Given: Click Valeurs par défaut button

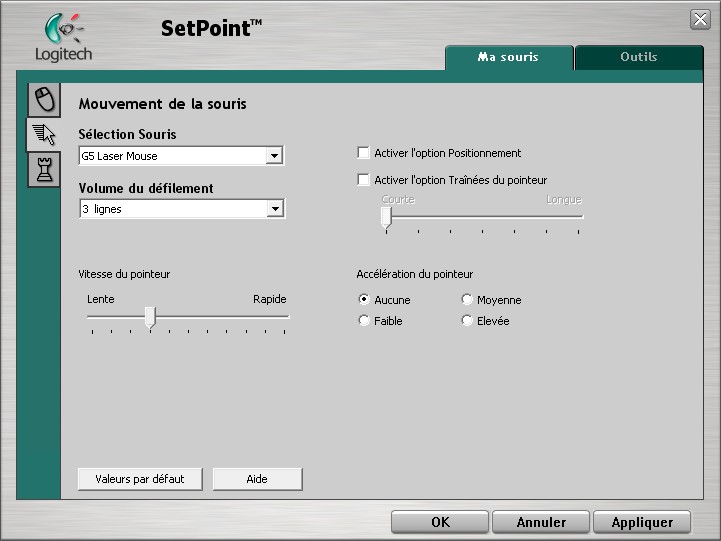Looking at the screenshot, I should (x=140, y=479).
